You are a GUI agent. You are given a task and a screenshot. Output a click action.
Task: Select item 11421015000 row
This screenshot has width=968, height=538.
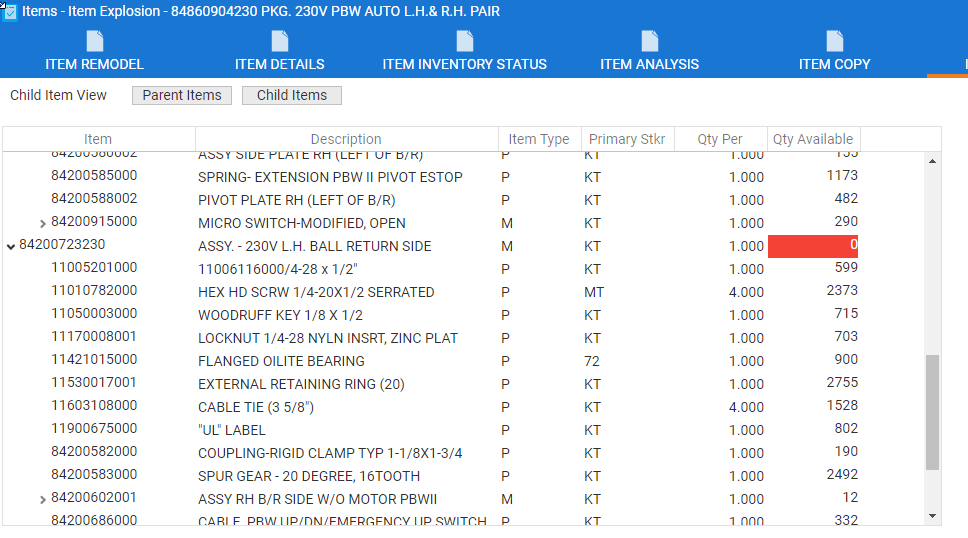(94, 359)
